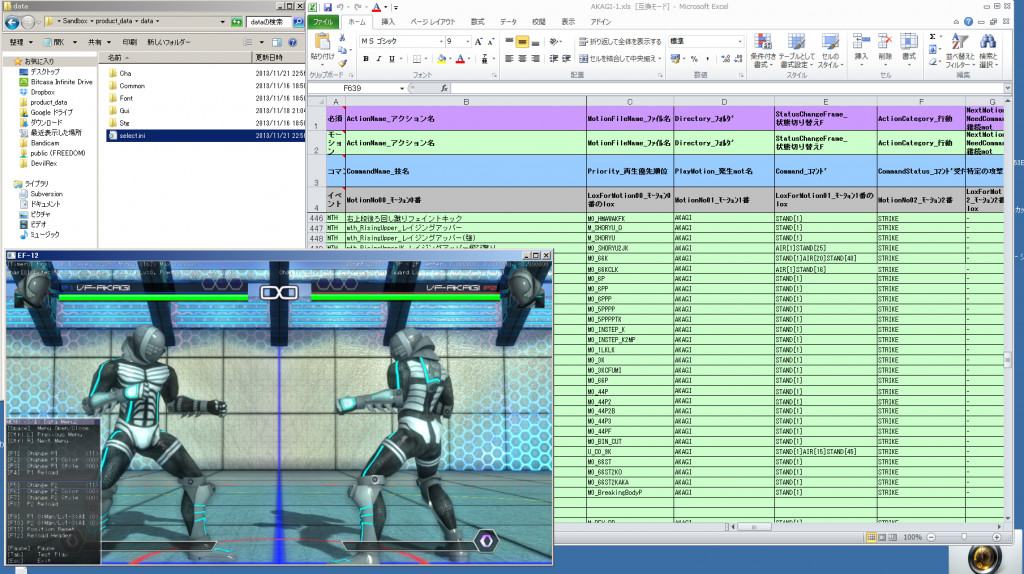Apply center horizontal alignment
Screen dimensions: 1024x574
(522, 59)
